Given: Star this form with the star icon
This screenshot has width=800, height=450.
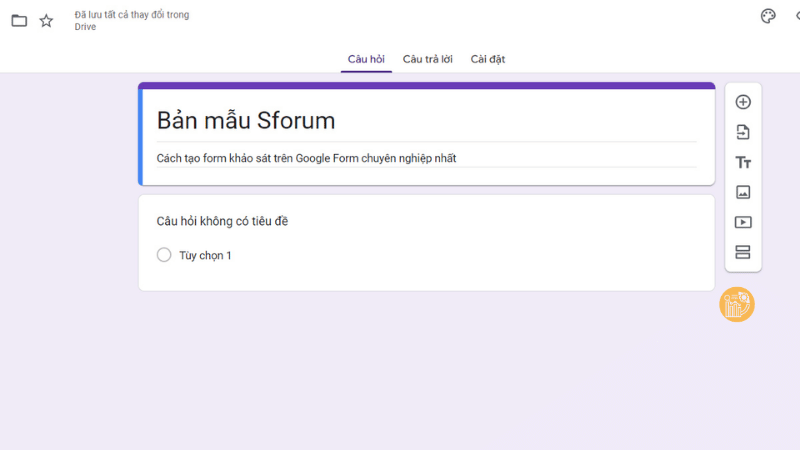Looking at the screenshot, I should click(46, 20).
